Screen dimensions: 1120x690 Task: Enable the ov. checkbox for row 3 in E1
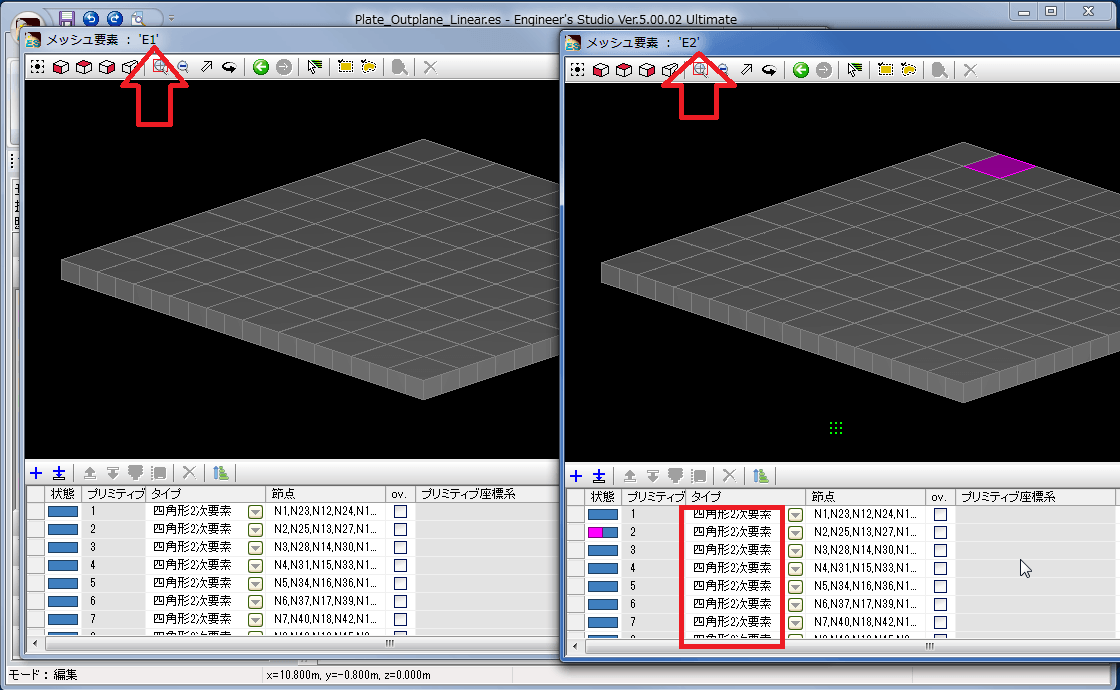[400, 547]
